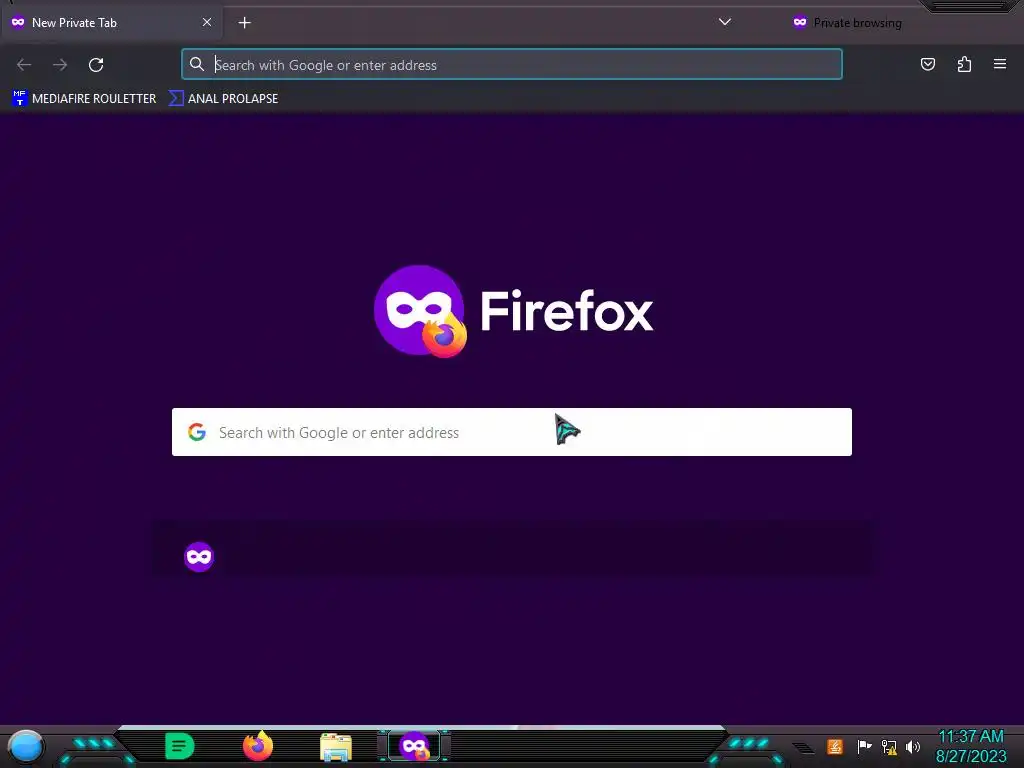The width and height of the screenshot is (1024, 768).
Task: Open the volume speaker tray icon
Action: click(x=913, y=746)
